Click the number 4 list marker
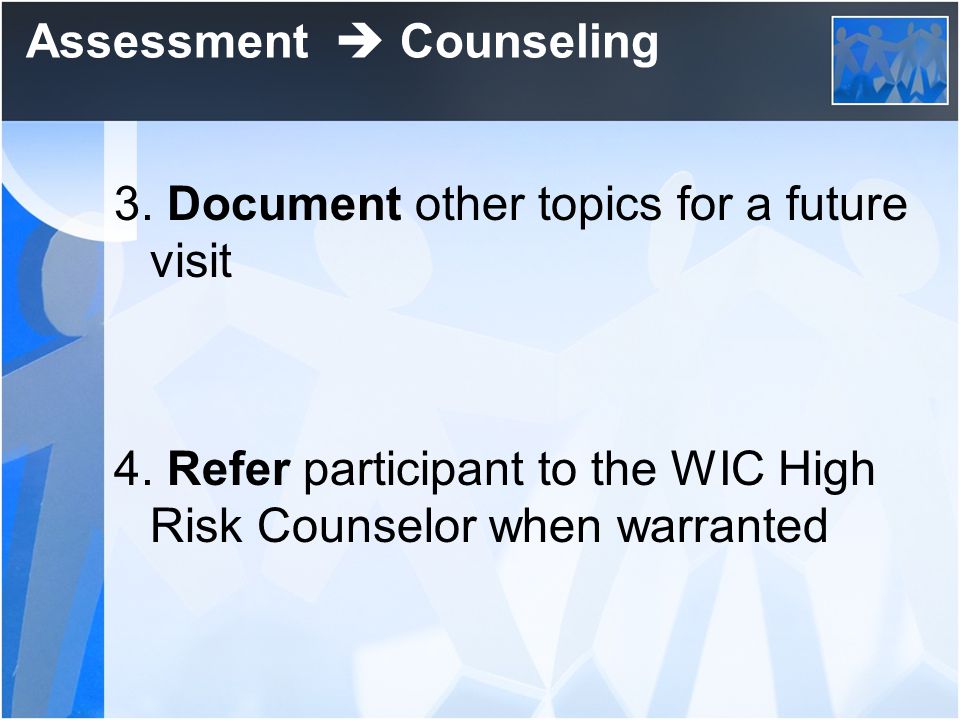The image size is (960, 720). pyautogui.click(x=133, y=469)
